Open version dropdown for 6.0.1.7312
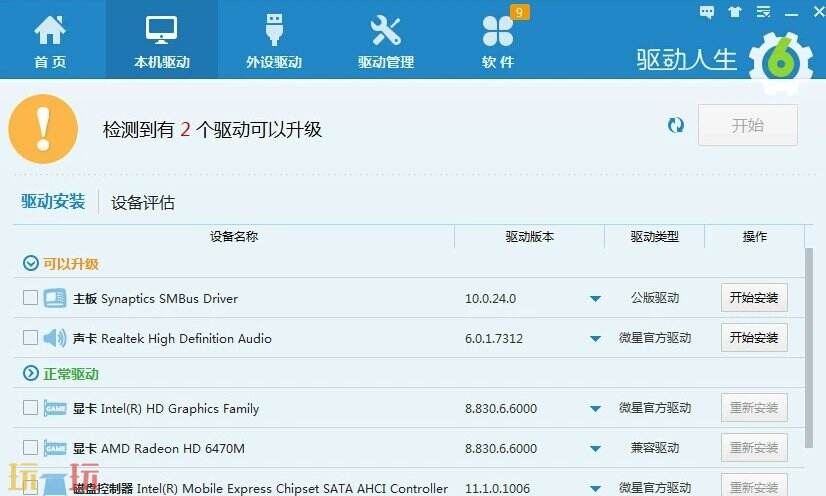The image size is (826, 496). click(595, 339)
